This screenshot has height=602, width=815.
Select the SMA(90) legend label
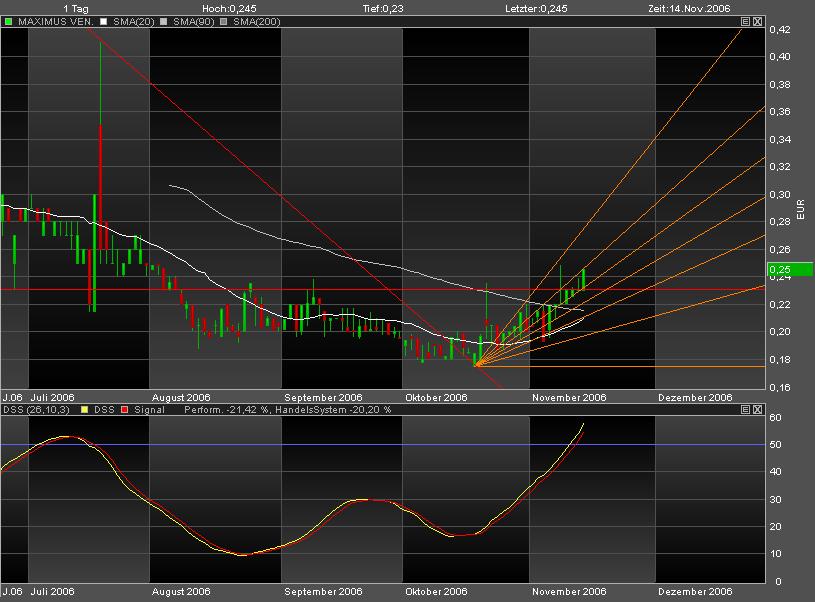[193, 22]
